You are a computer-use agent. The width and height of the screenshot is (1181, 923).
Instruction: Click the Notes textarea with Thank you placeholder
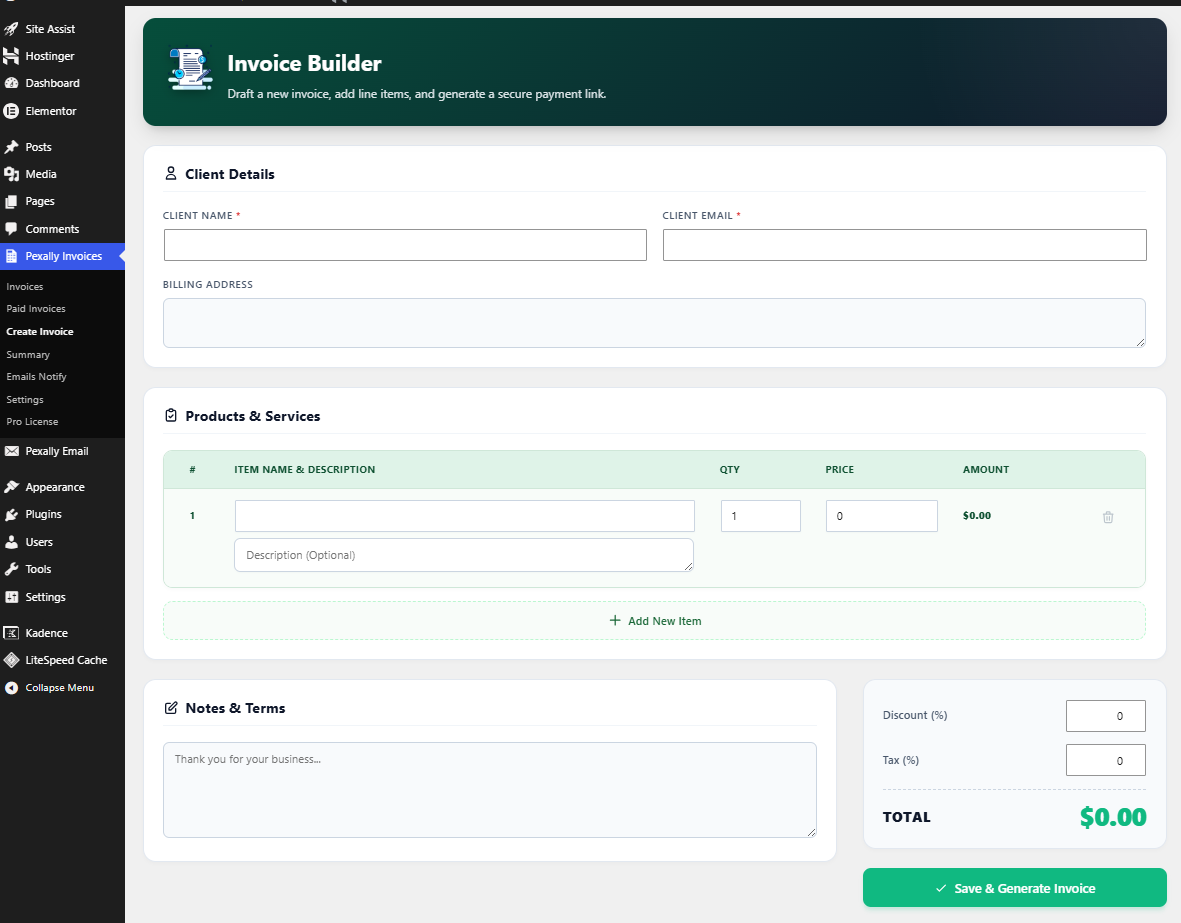point(490,790)
